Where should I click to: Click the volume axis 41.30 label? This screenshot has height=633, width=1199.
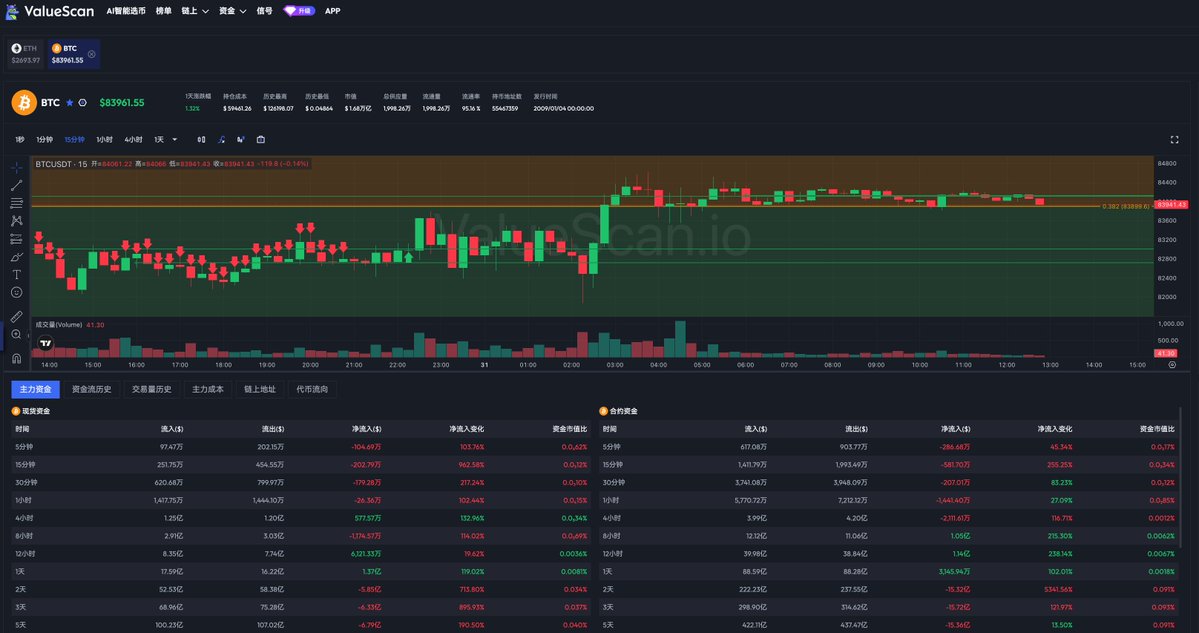click(1165, 353)
